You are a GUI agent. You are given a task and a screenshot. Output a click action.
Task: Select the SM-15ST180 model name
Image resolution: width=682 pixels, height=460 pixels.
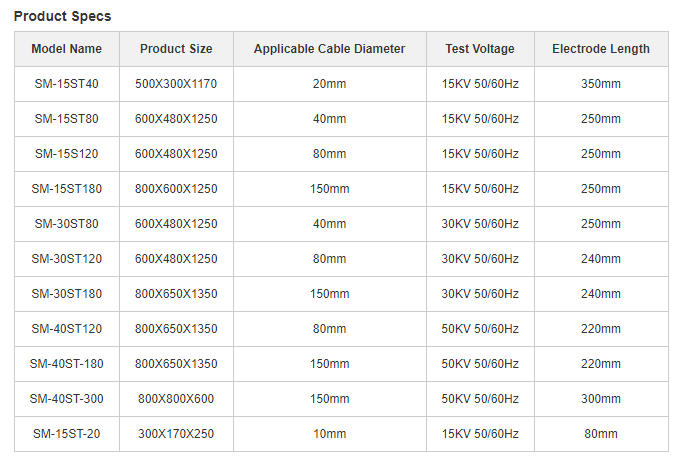pos(67,189)
